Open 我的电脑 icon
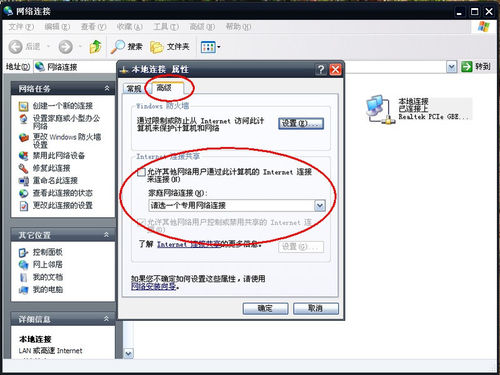Viewport: 500px width, 375px height. point(23,290)
